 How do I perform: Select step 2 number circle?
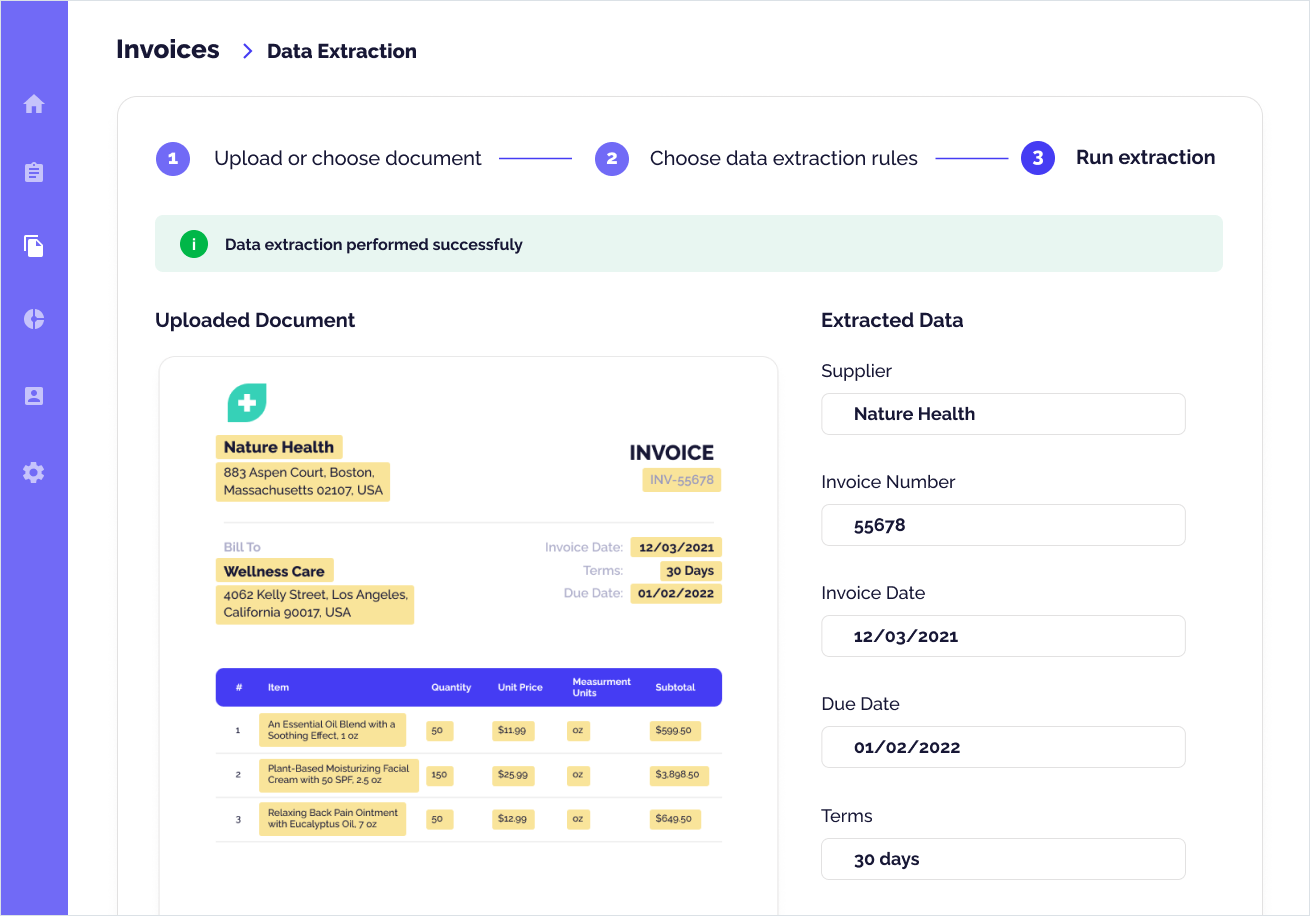point(612,158)
